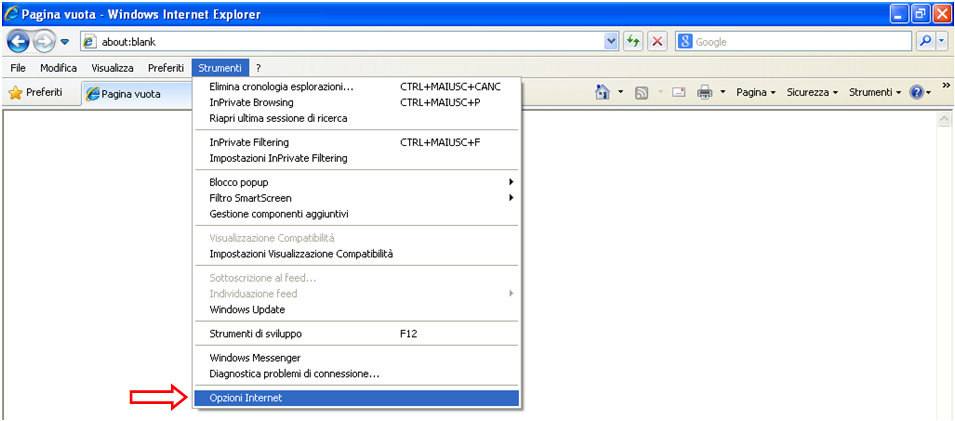Open the Preferiti menu in menu bar
The width and height of the screenshot is (955, 421).
[x=166, y=68]
